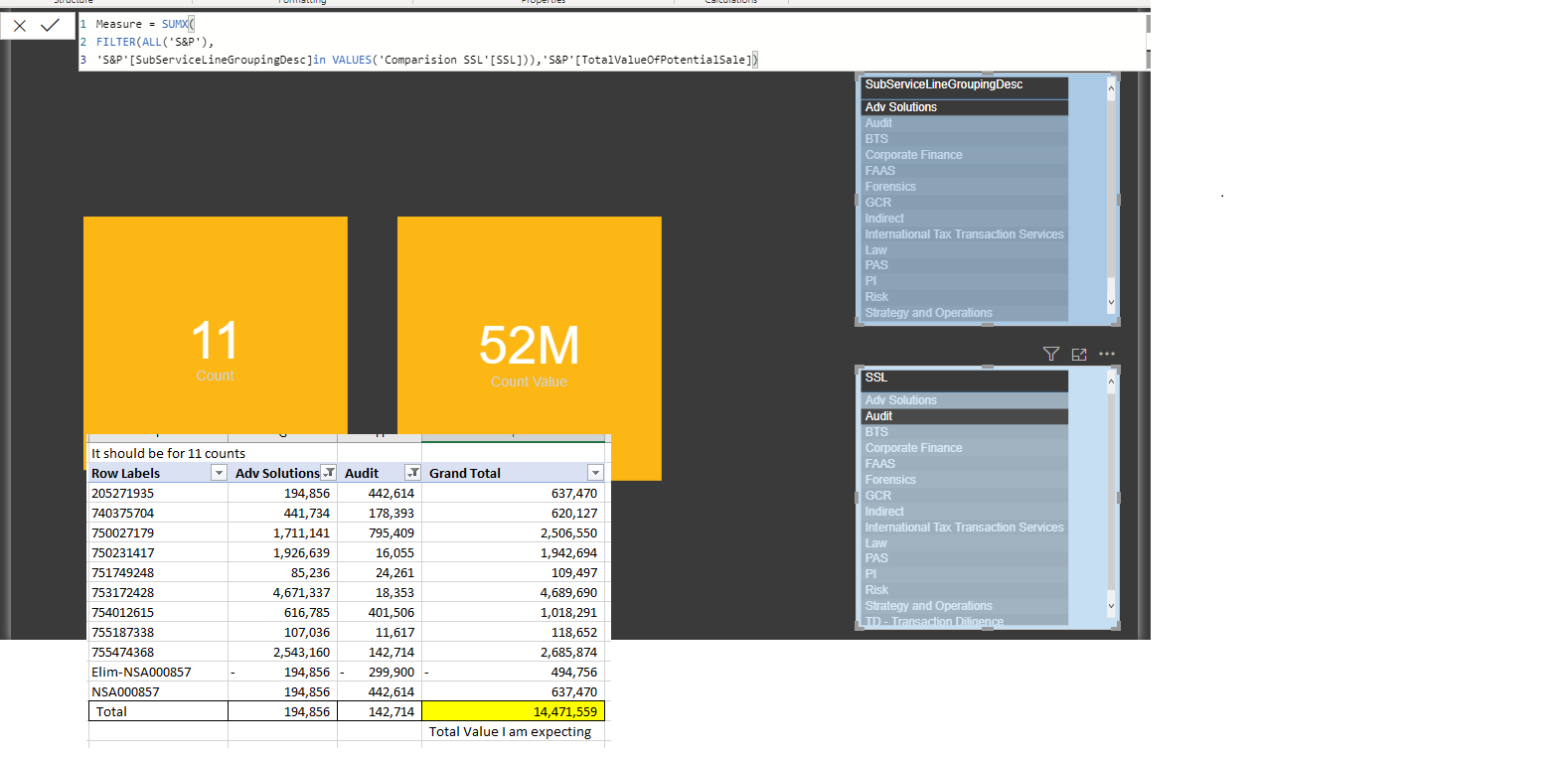
Task: Select Adv Solutions in SubServiceLineGroupingDesc slicer
Action: [965, 107]
